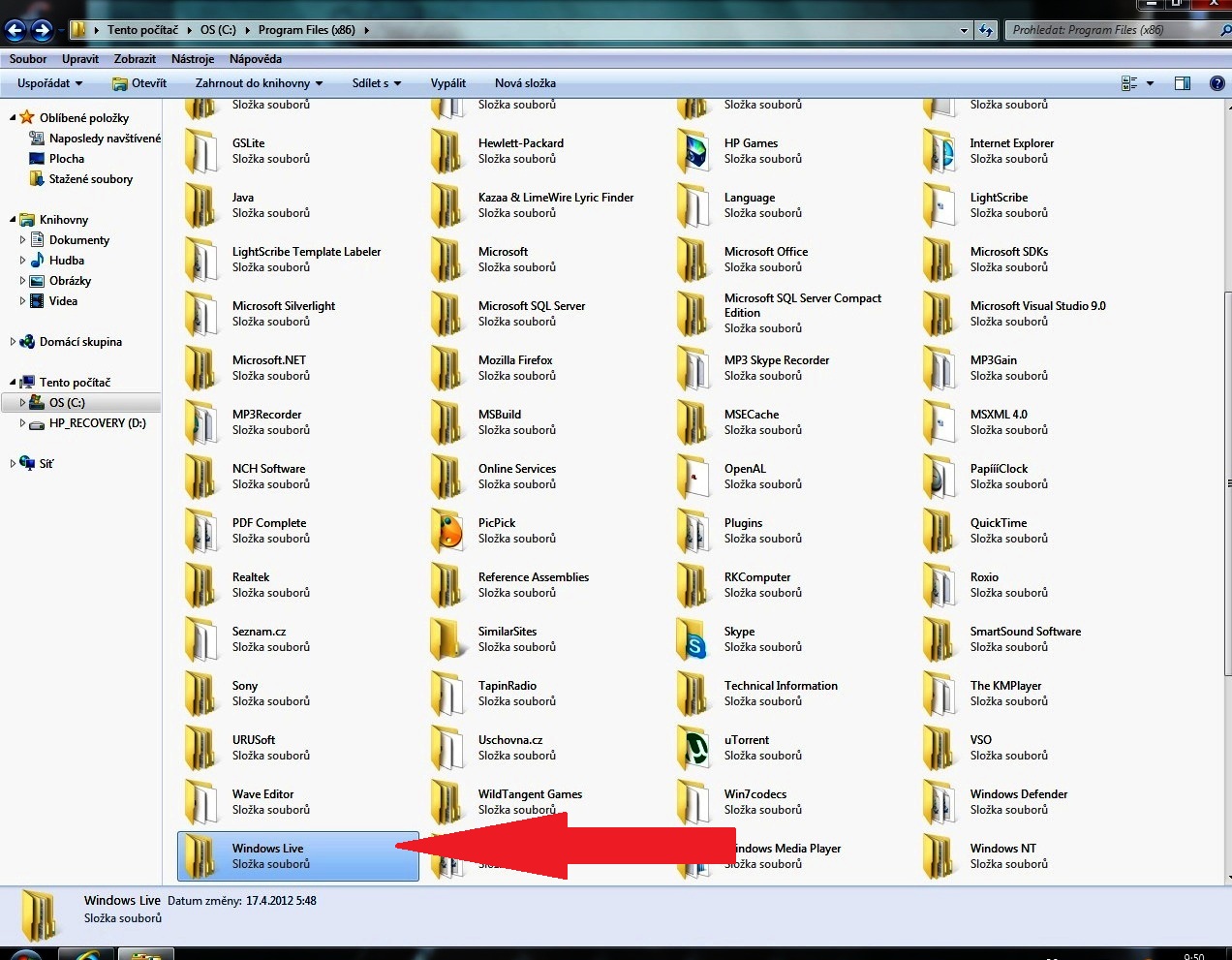
Task: Open the Nápověda menu
Action: click(x=256, y=59)
